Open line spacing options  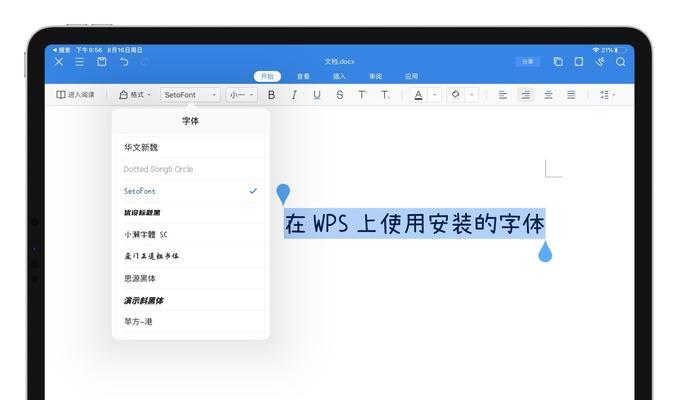point(608,95)
